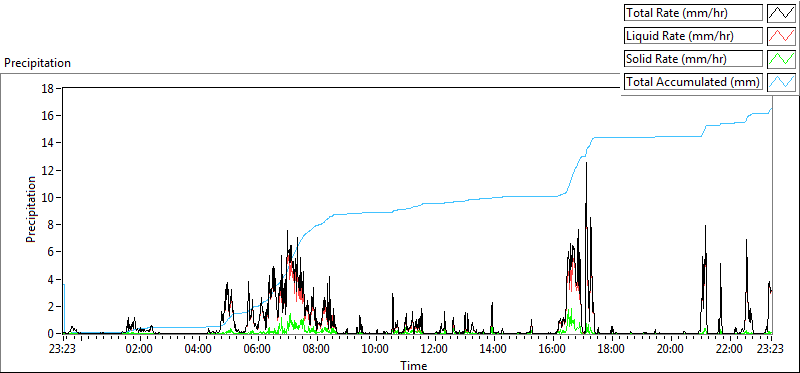Click the Time axis label
This screenshot has height=373, width=800.
tap(414, 365)
